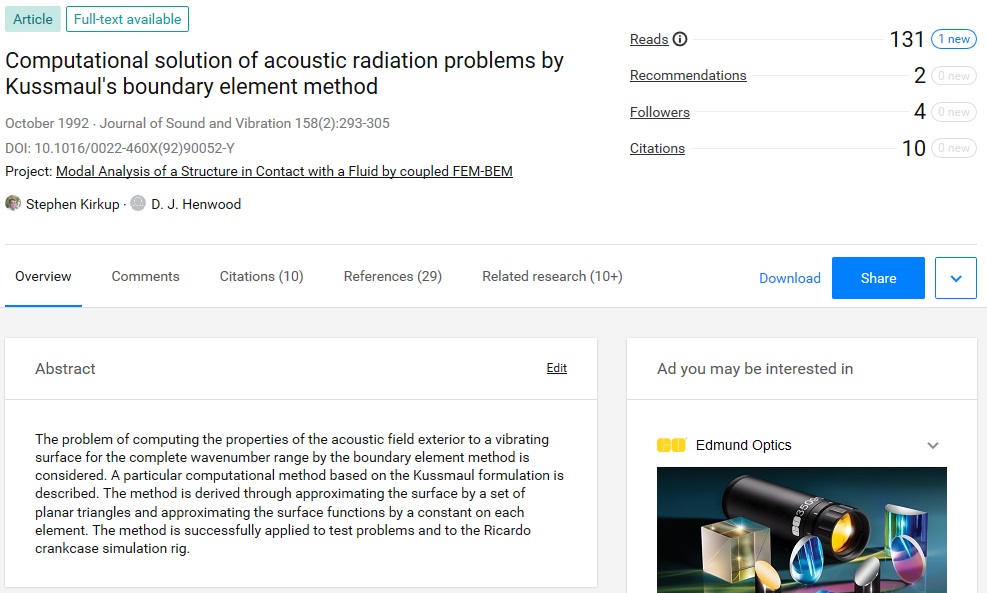Screen dimensions: 987x593
Task: Click the Edmund Optics ad image
Action: point(801,530)
